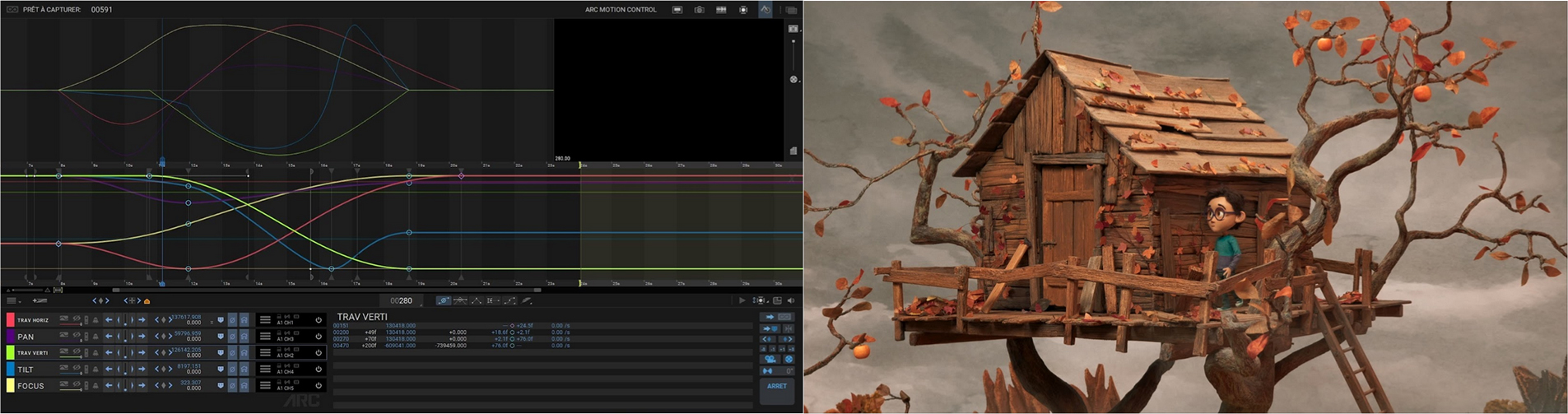1568x414 pixels.
Task: Click the play button
Action: (742, 300)
